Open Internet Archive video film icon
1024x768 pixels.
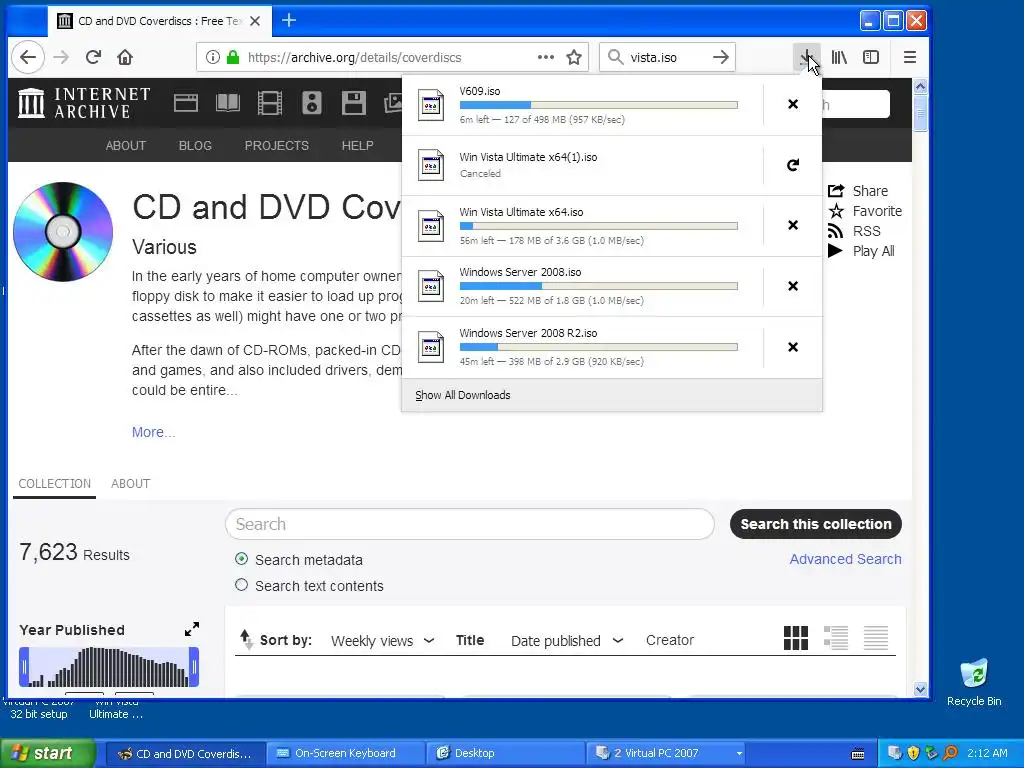pyautogui.click(x=270, y=103)
